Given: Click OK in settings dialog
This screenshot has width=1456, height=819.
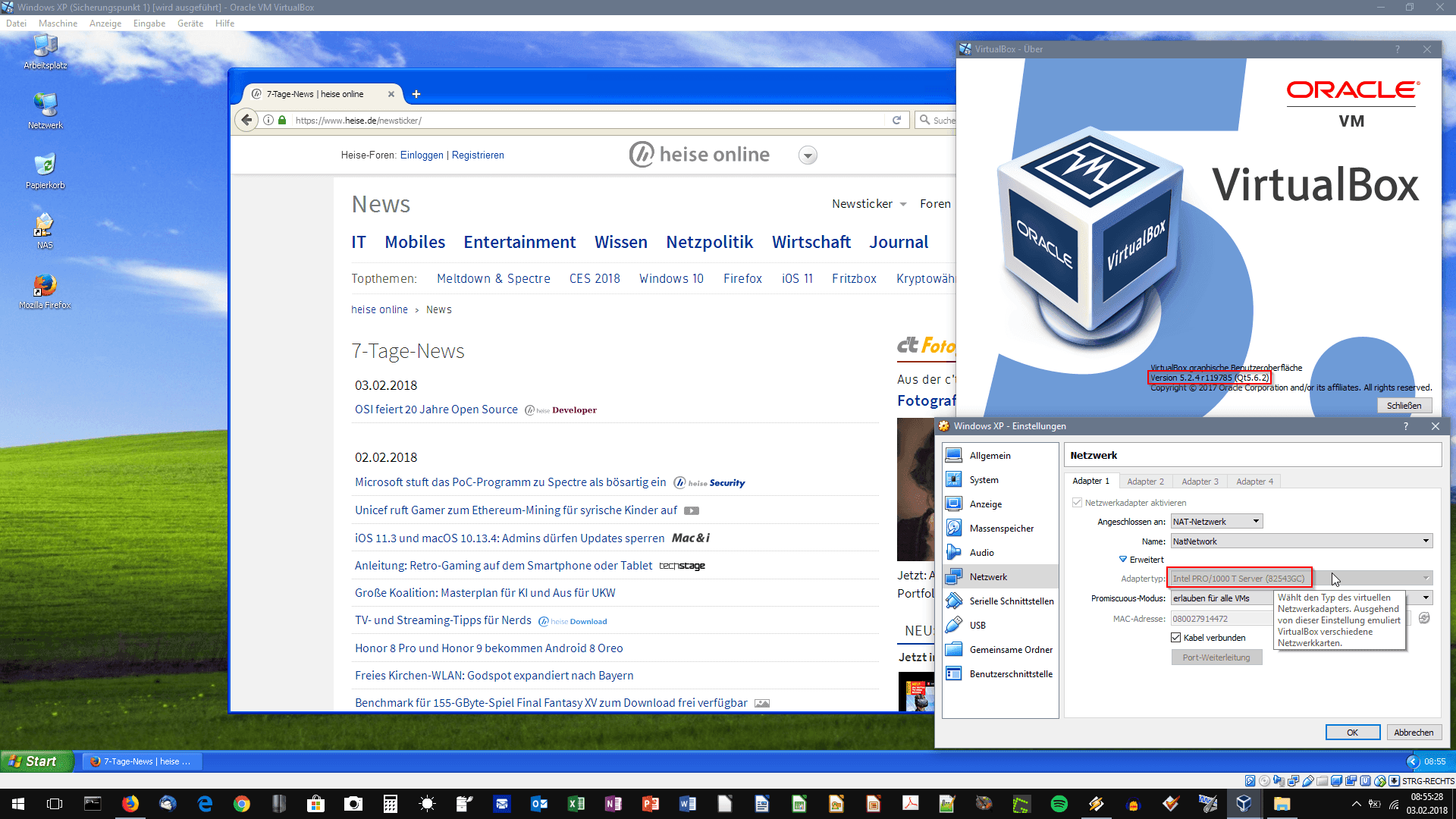Looking at the screenshot, I should pyautogui.click(x=1352, y=733).
